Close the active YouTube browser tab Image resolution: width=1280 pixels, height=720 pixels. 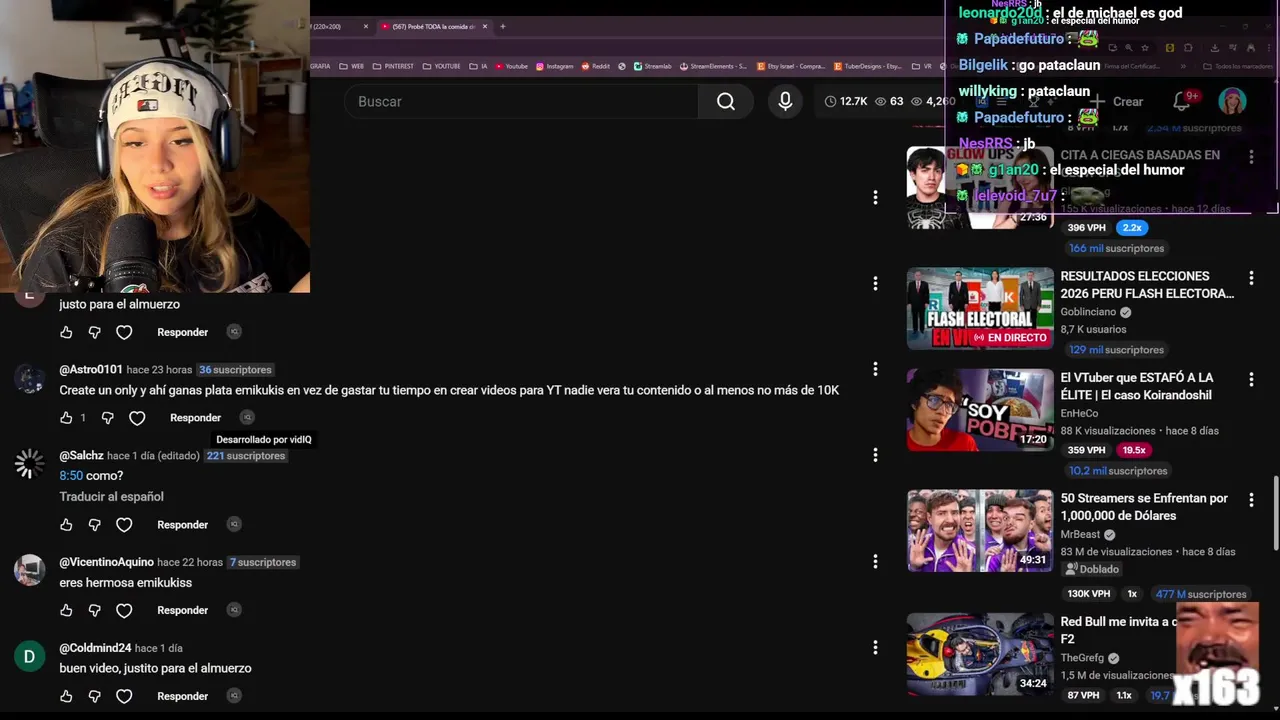[485, 26]
